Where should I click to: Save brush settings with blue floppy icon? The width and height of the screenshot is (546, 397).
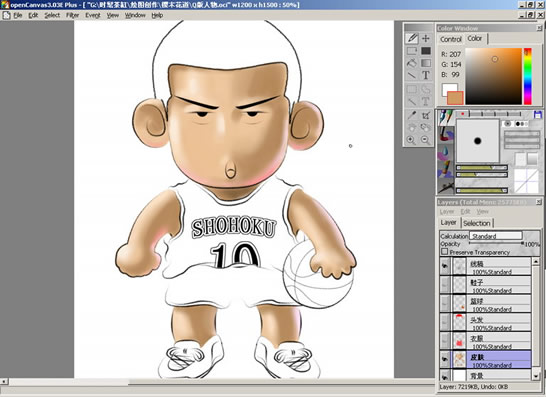(x=537, y=114)
